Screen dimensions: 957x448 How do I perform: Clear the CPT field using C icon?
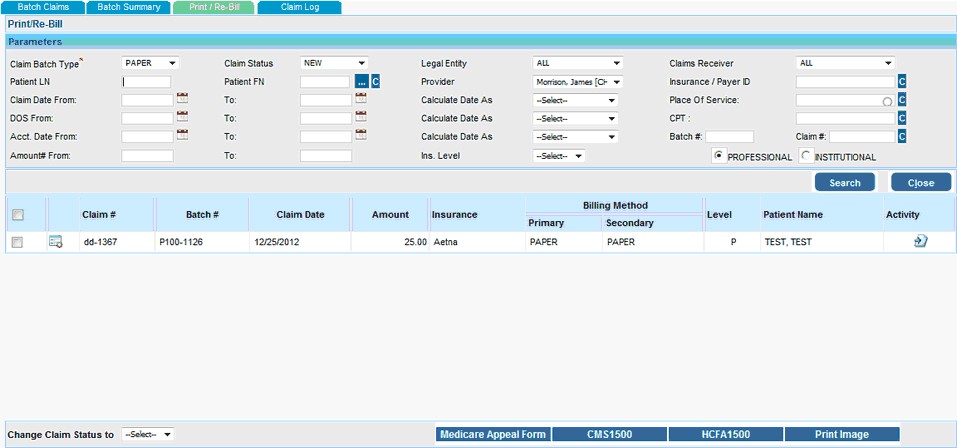[x=901, y=118]
